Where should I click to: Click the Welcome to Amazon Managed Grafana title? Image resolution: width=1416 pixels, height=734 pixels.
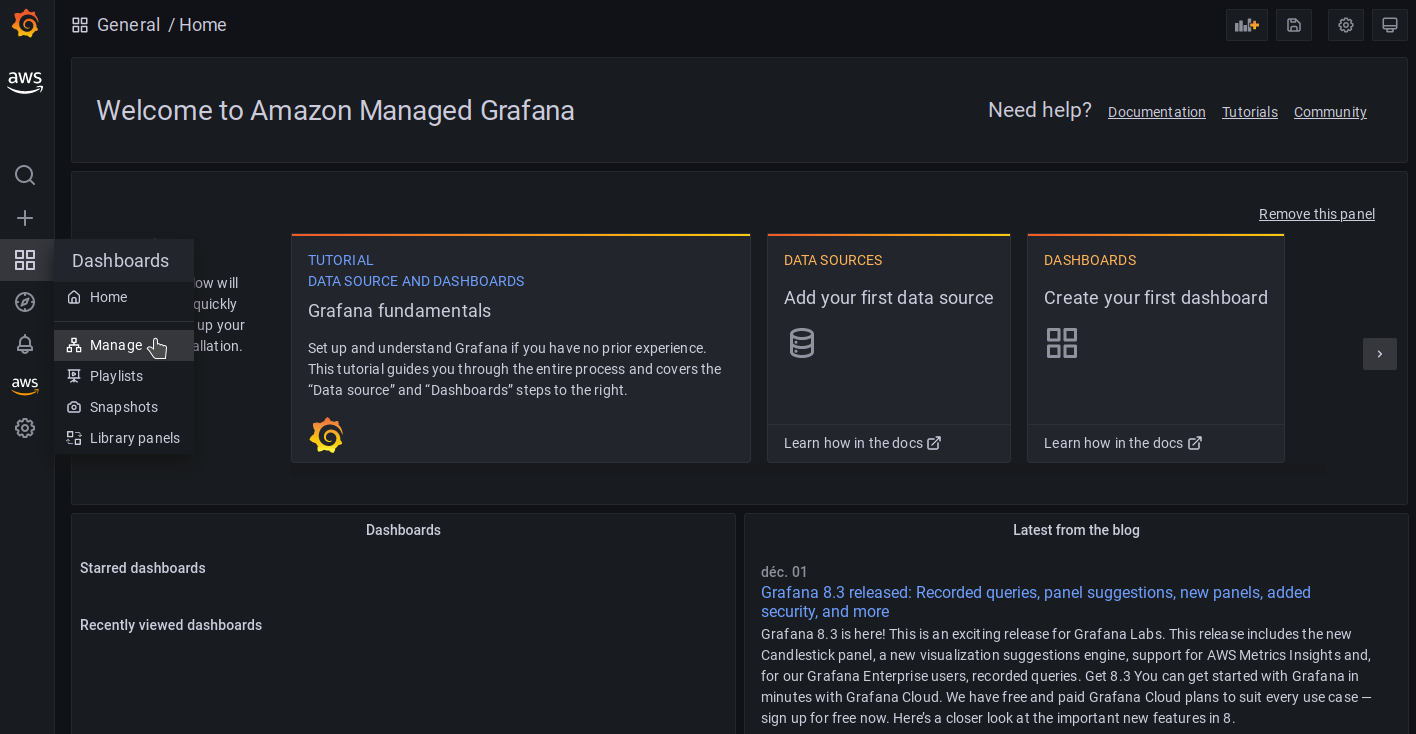(x=335, y=110)
